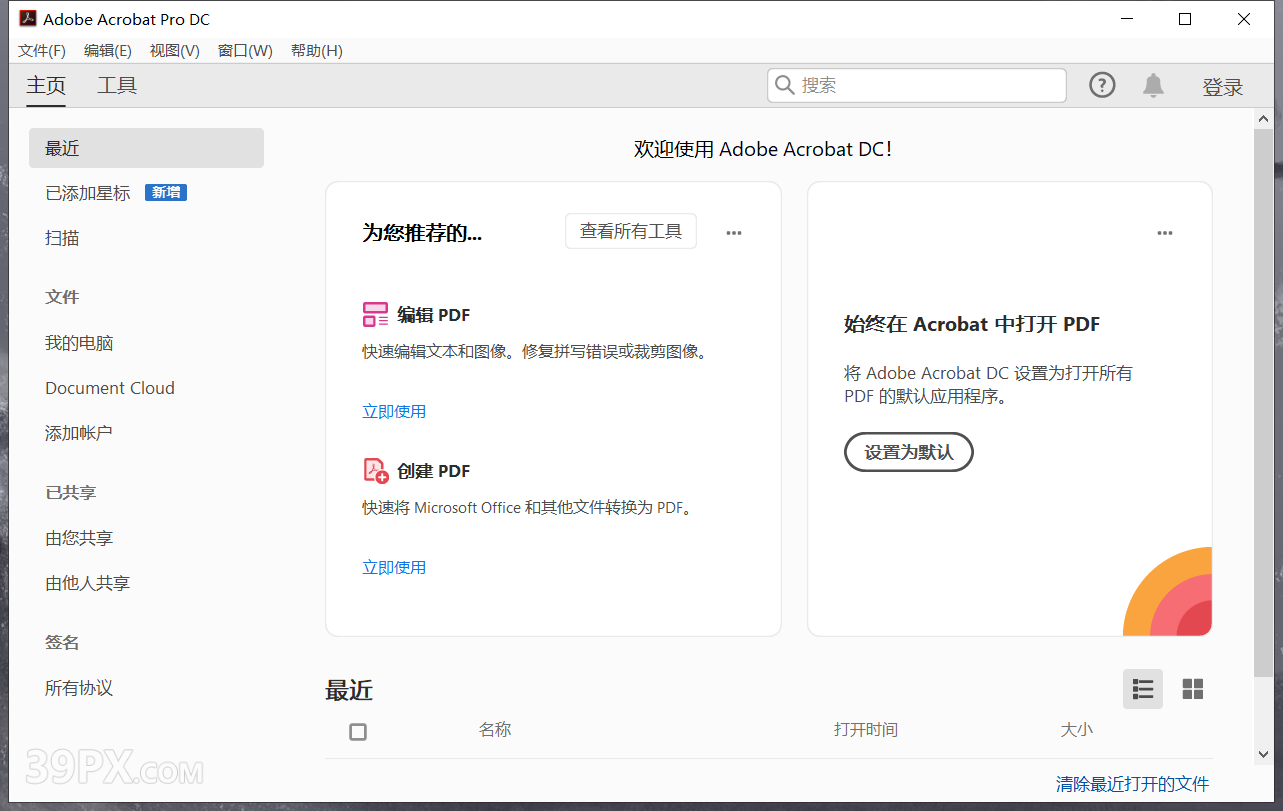1283x811 pixels.
Task: Open the 视图(V) menu
Action: 175,51
